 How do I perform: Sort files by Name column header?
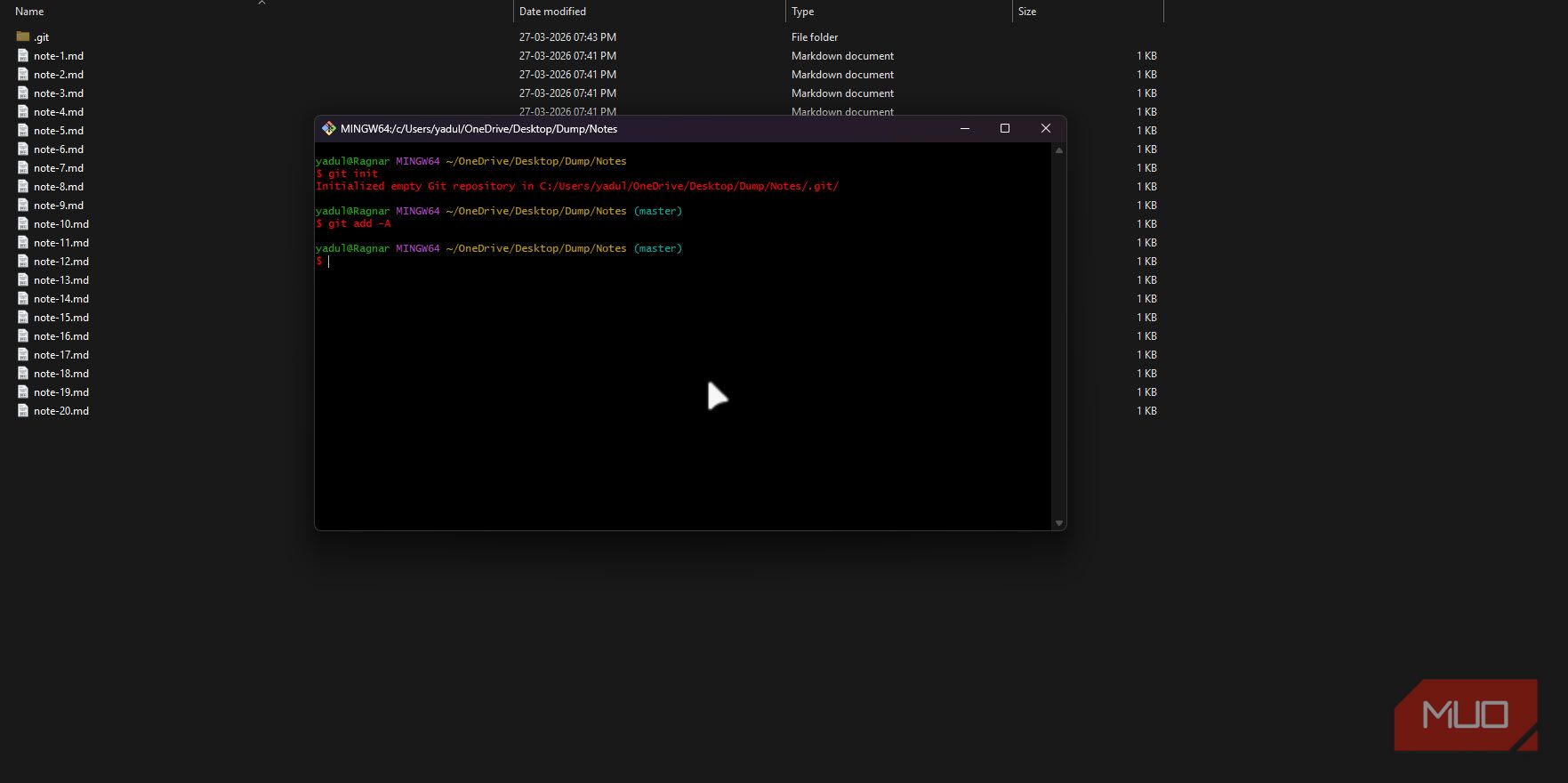pyautogui.click(x=29, y=12)
